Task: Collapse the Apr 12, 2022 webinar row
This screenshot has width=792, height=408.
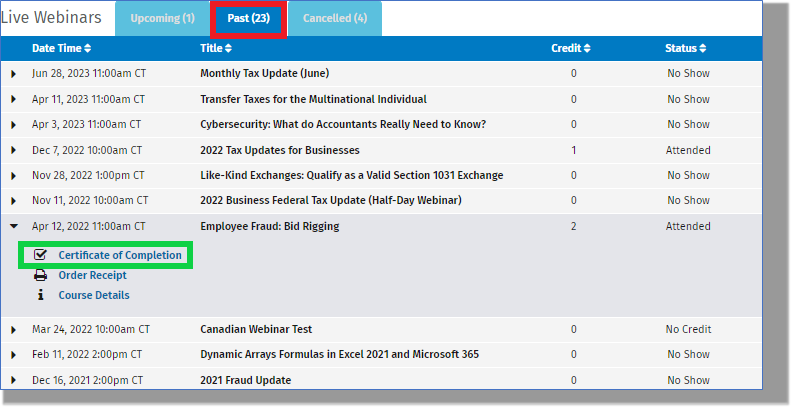Action: [x=14, y=226]
